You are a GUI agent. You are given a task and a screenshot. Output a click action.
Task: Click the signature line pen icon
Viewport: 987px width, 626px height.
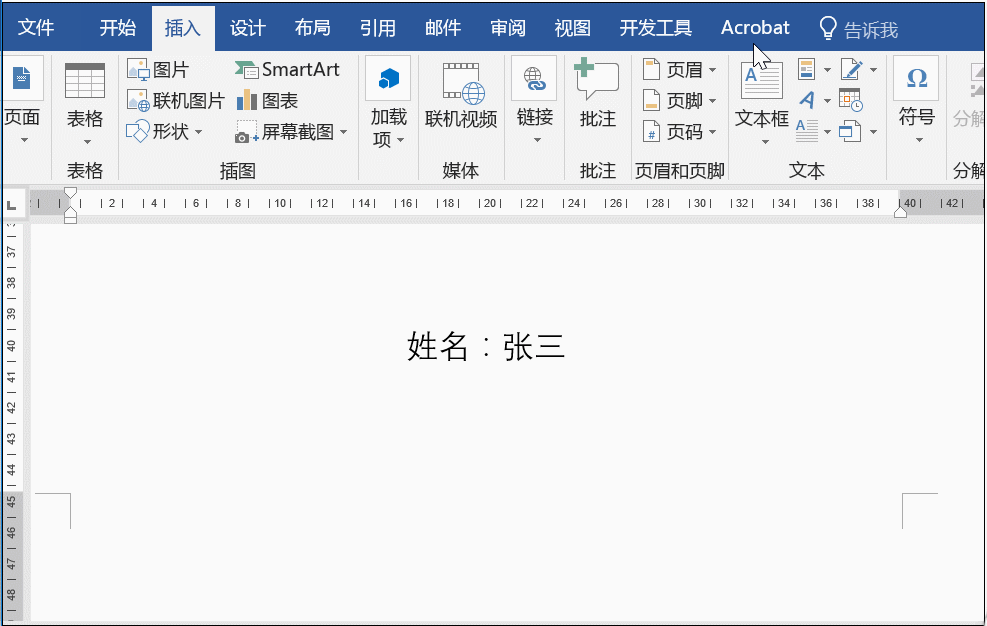(x=851, y=69)
